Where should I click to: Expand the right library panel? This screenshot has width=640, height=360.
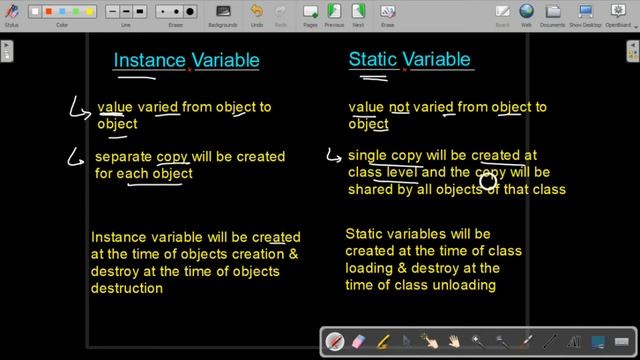(633, 51)
